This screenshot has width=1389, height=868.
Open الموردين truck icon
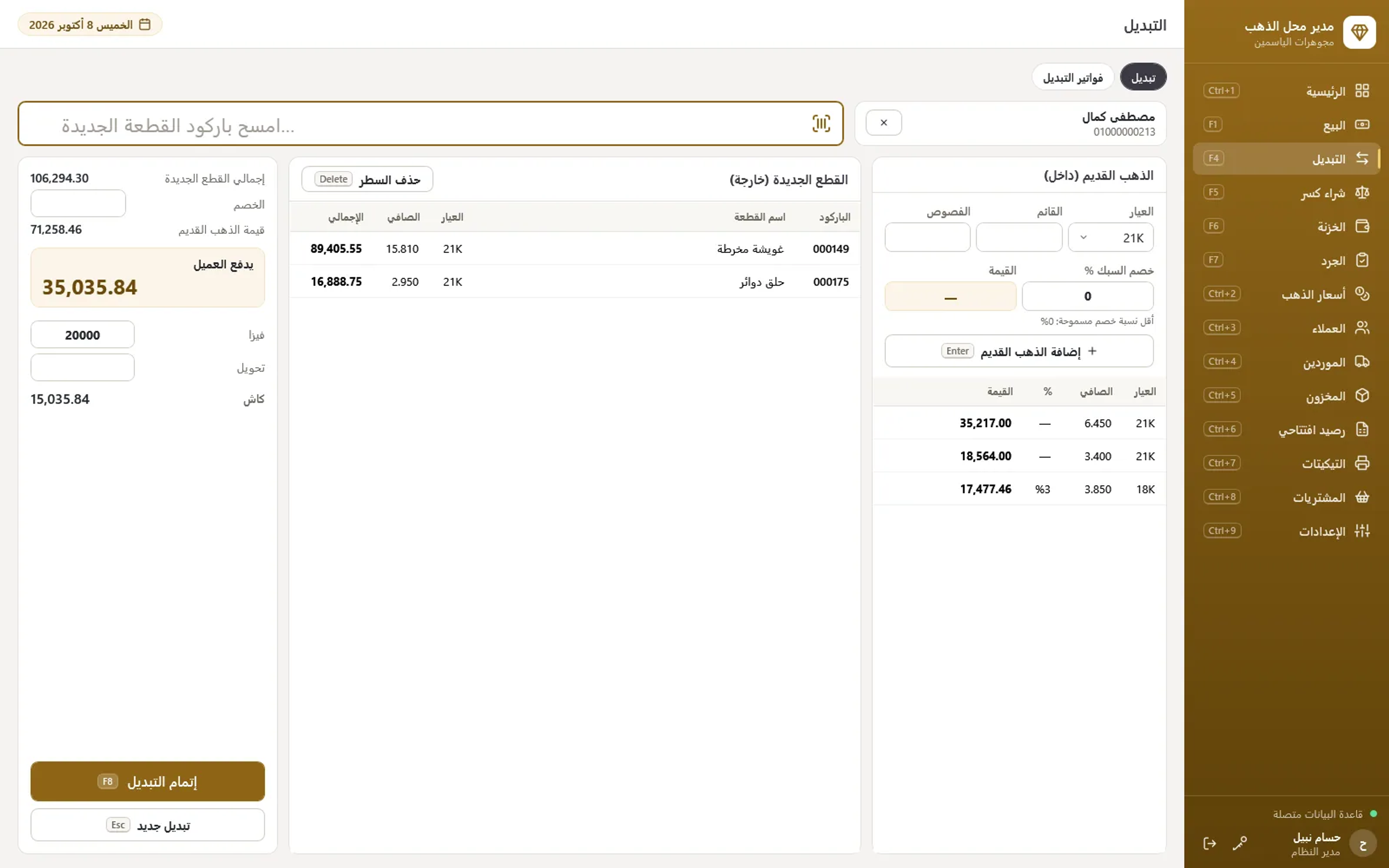pos(1362,362)
